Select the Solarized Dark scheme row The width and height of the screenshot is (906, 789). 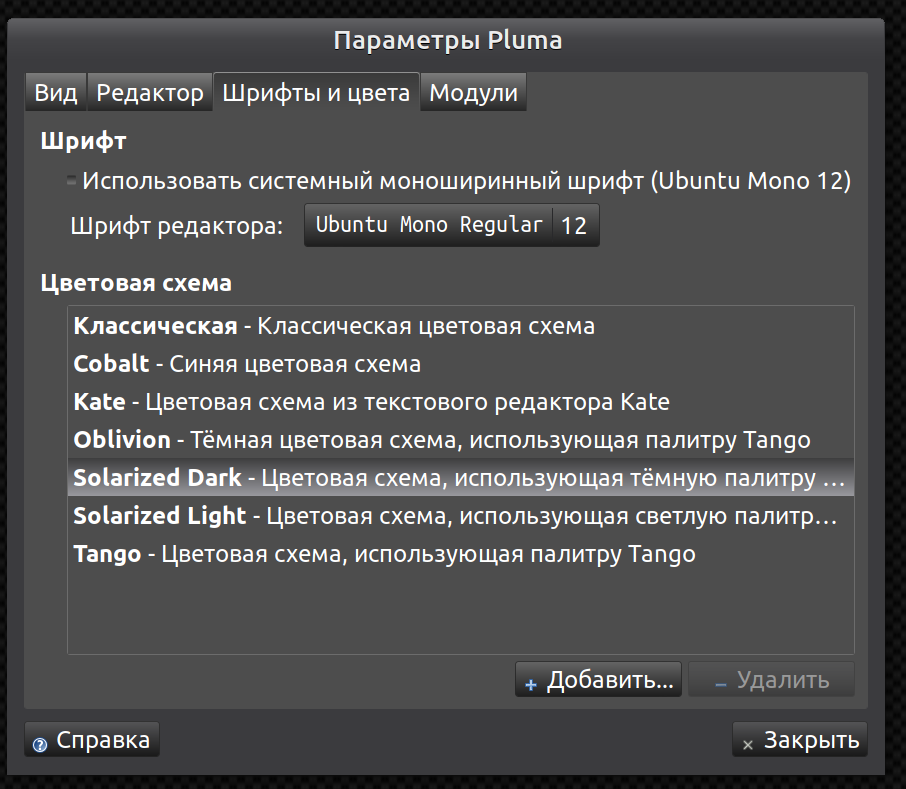coord(461,478)
